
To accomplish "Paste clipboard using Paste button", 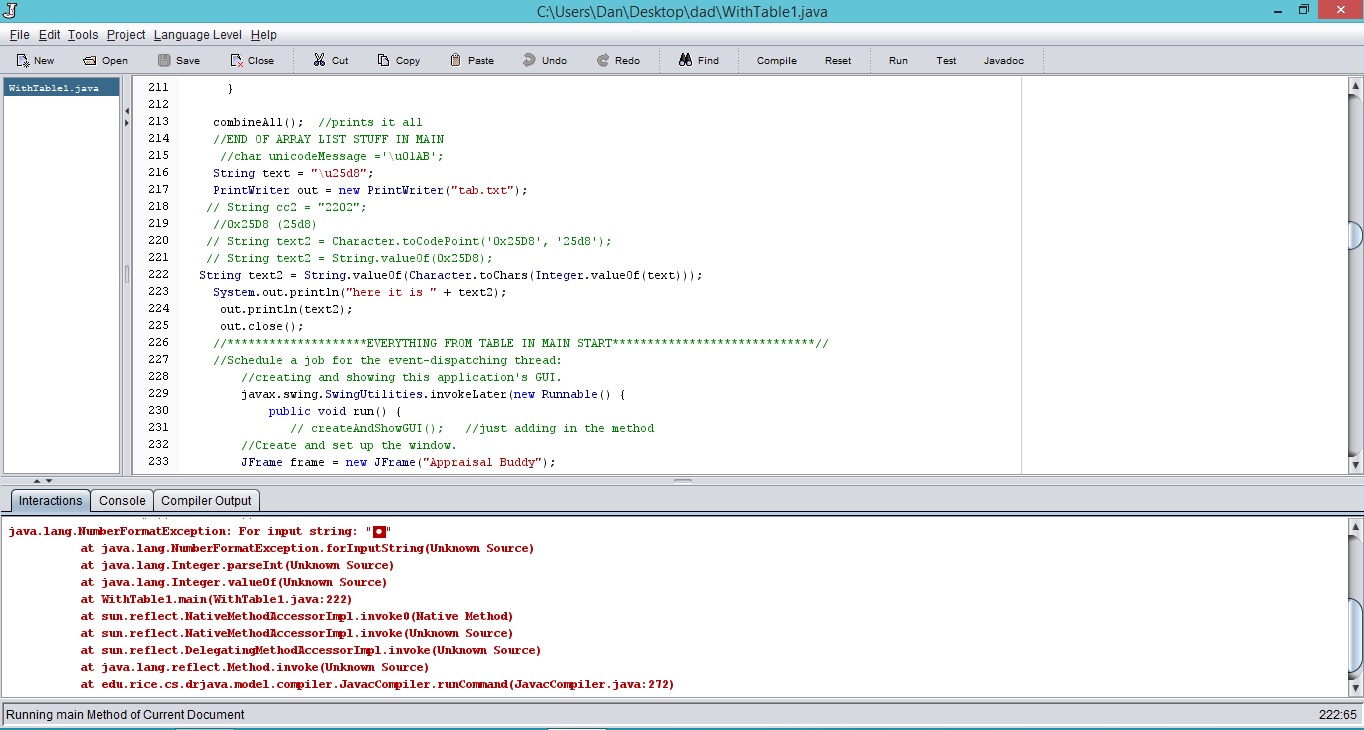I will (471, 60).
